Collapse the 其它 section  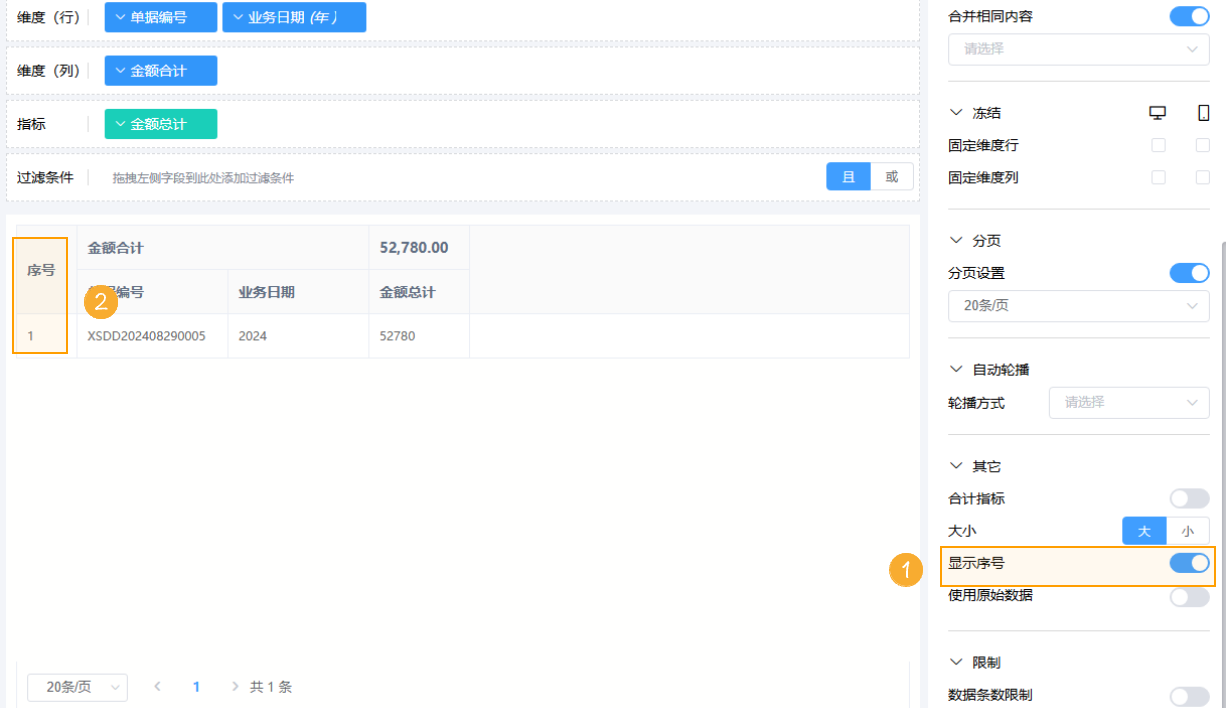(x=955, y=467)
